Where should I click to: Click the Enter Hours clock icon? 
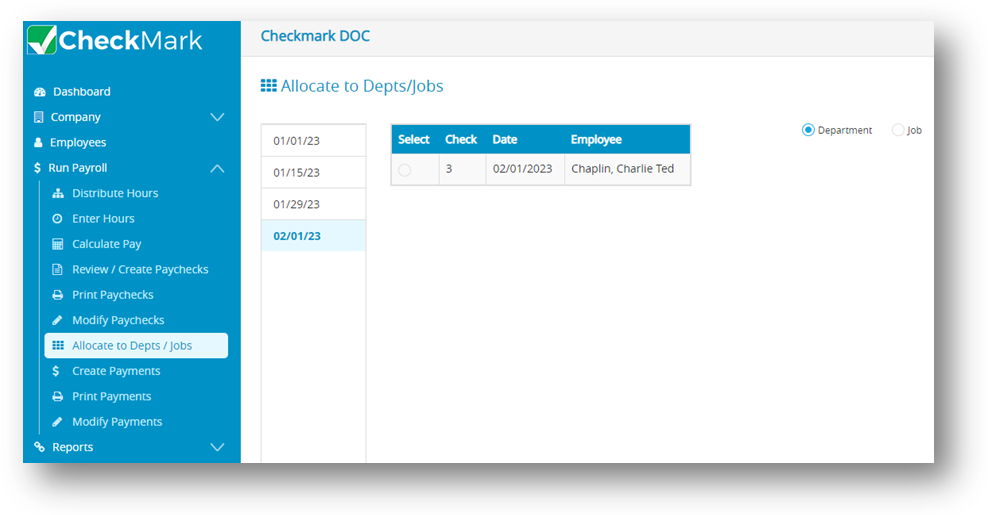[57, 219]
